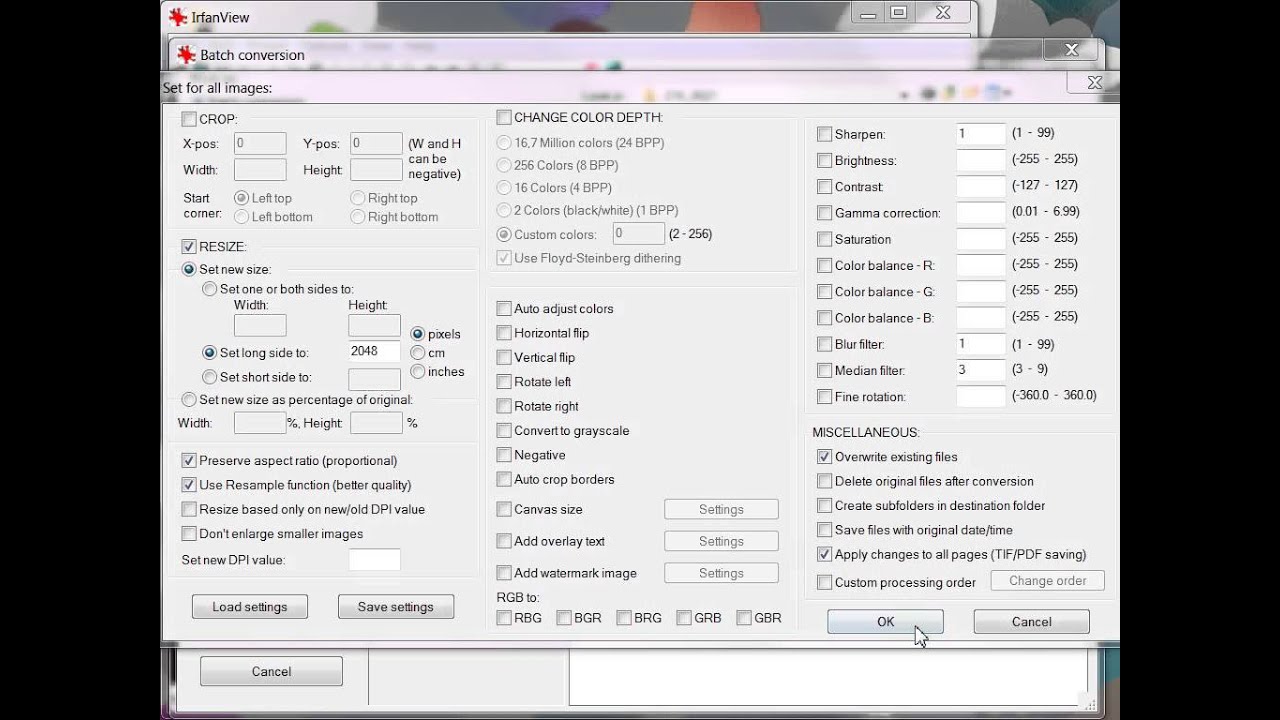Enable the Saturation checkbox
1280x720 pixels.
(x=824, y=239)
